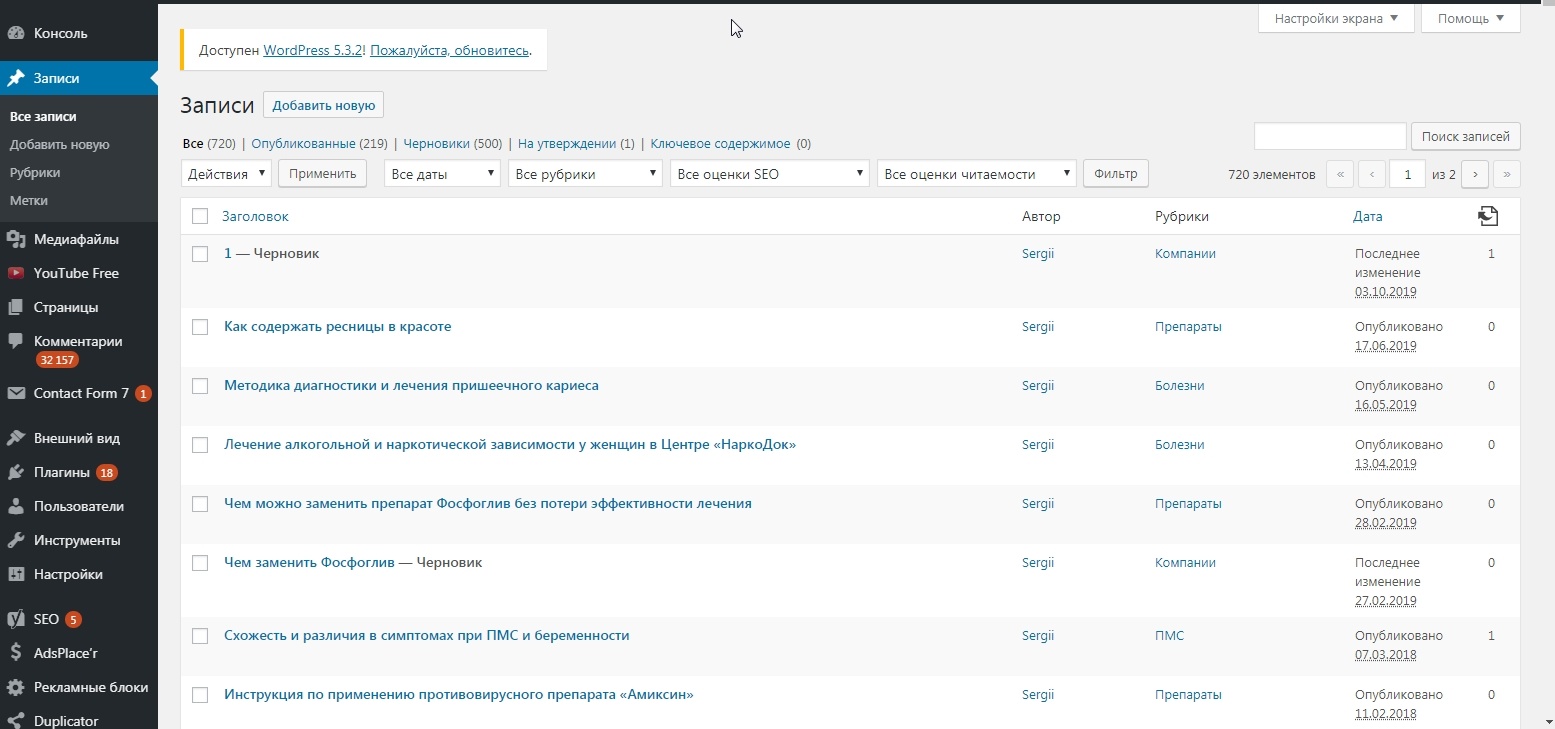Click the Медиафайлы media icon
The image size is (1555, 729).
coord(16,239)
